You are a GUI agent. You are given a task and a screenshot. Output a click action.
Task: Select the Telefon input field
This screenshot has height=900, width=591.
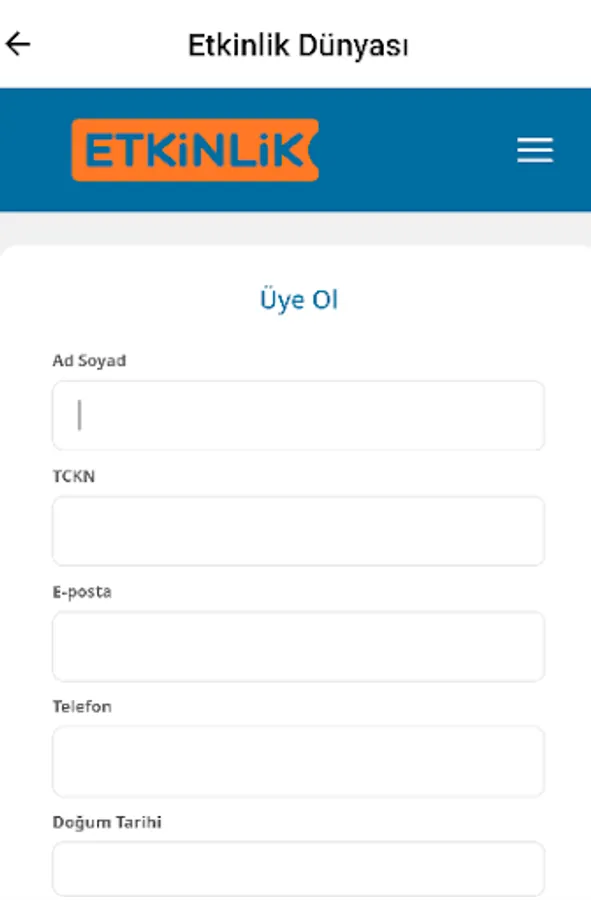298,761
